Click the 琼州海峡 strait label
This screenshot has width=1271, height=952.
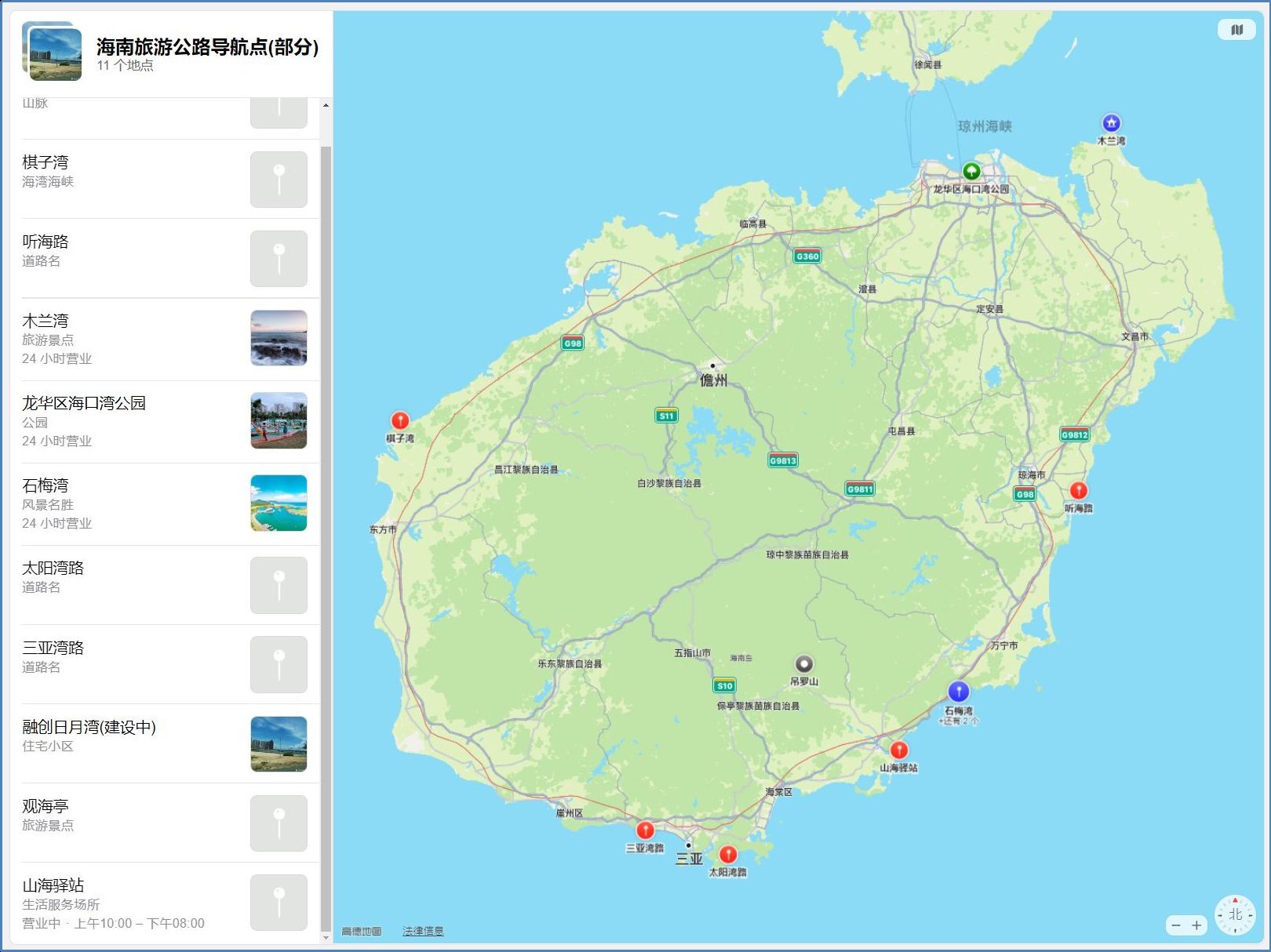pos(985,126)
